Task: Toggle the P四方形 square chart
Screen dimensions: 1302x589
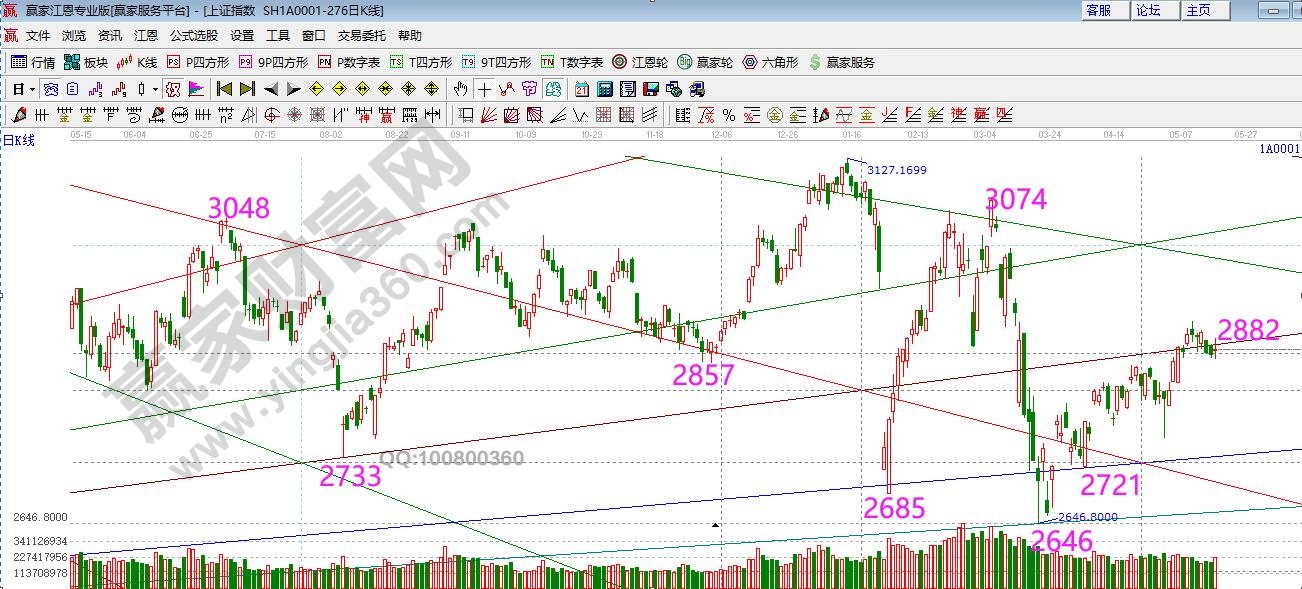Action: click(195, 62)
